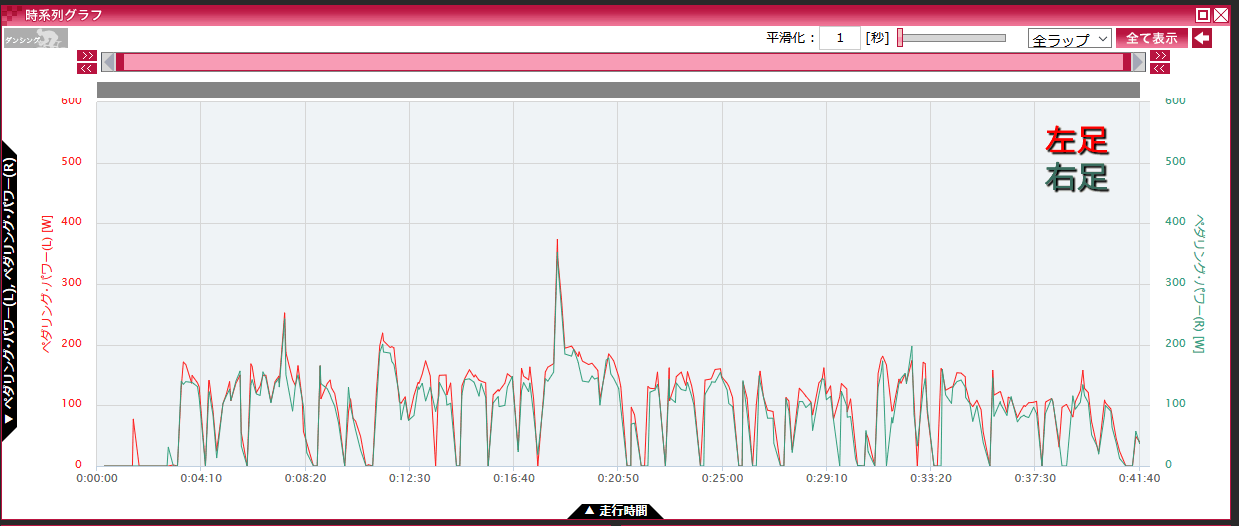Click the right red handle of range bar

[x=1127, y=62]
